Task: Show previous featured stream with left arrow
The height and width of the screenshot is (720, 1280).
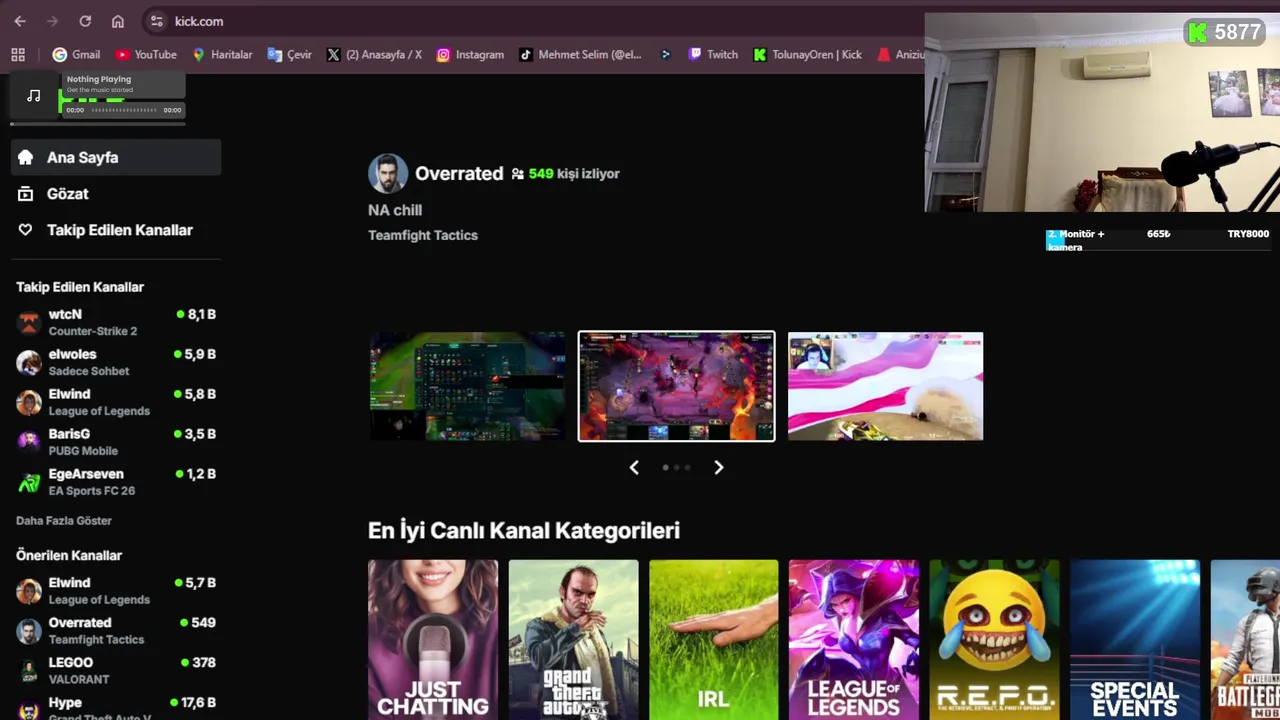Action: [x=634, y=467]
